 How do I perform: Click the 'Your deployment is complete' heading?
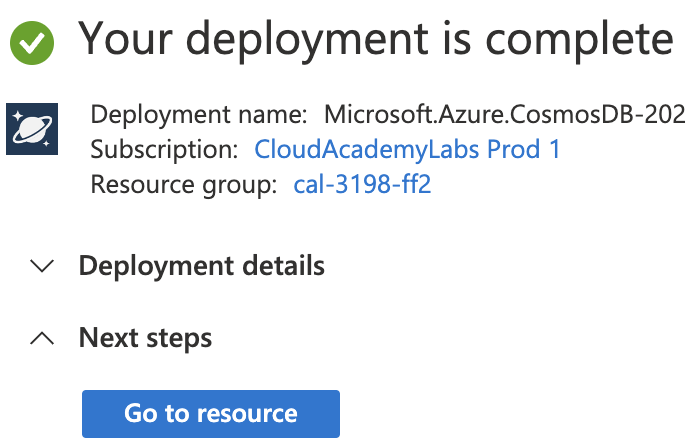pos(375,40)
